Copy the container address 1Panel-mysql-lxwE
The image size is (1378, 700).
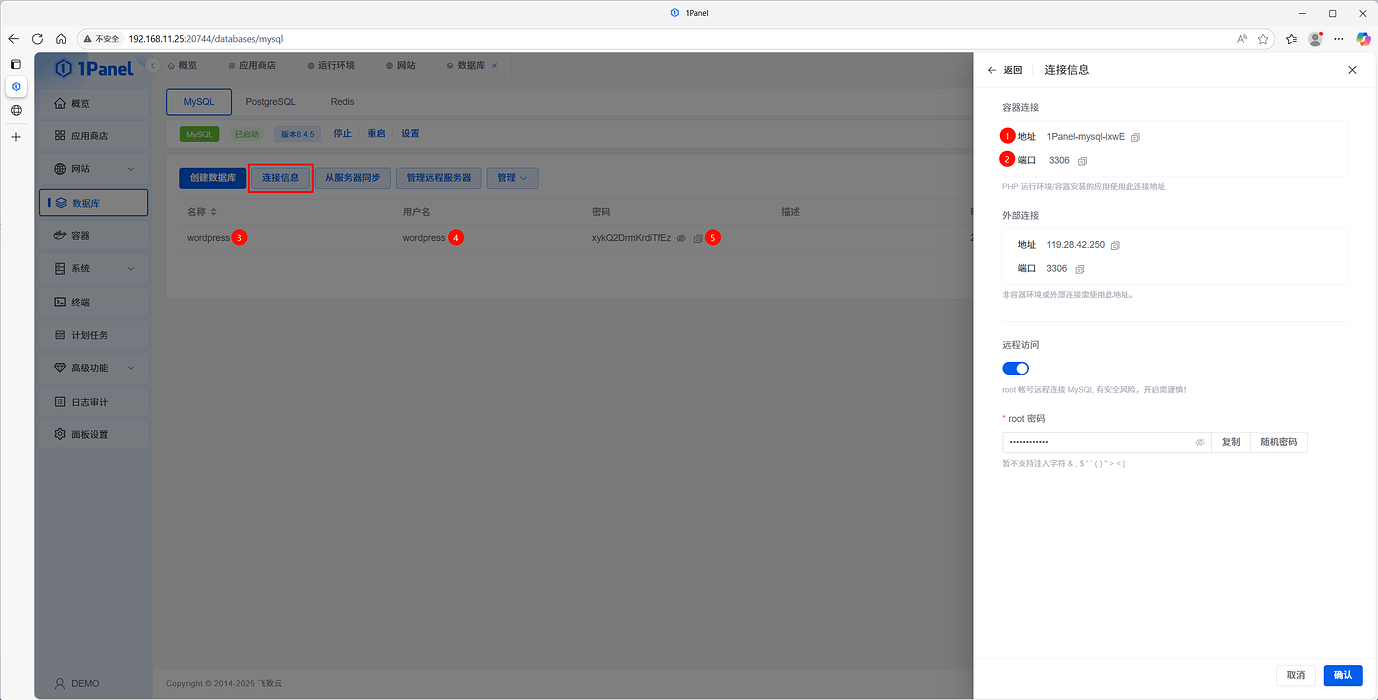[x=1134, y=135]
